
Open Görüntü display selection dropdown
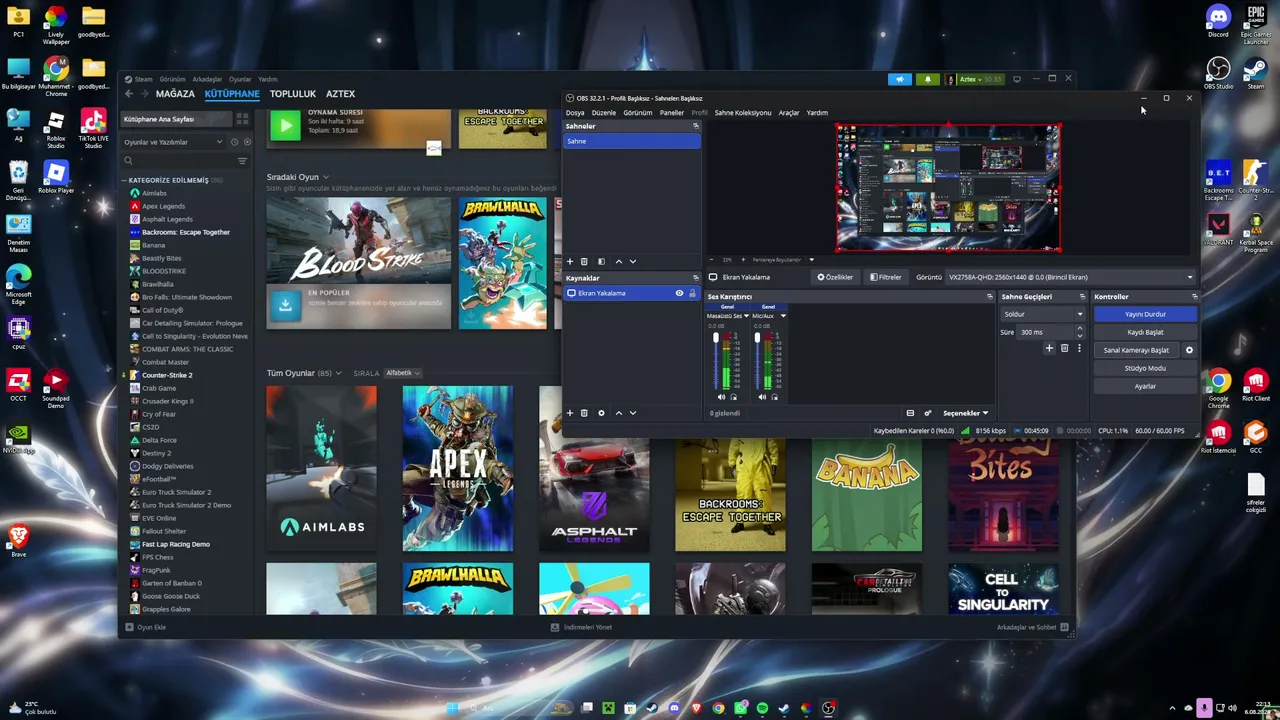click(x=1071, y=277)
